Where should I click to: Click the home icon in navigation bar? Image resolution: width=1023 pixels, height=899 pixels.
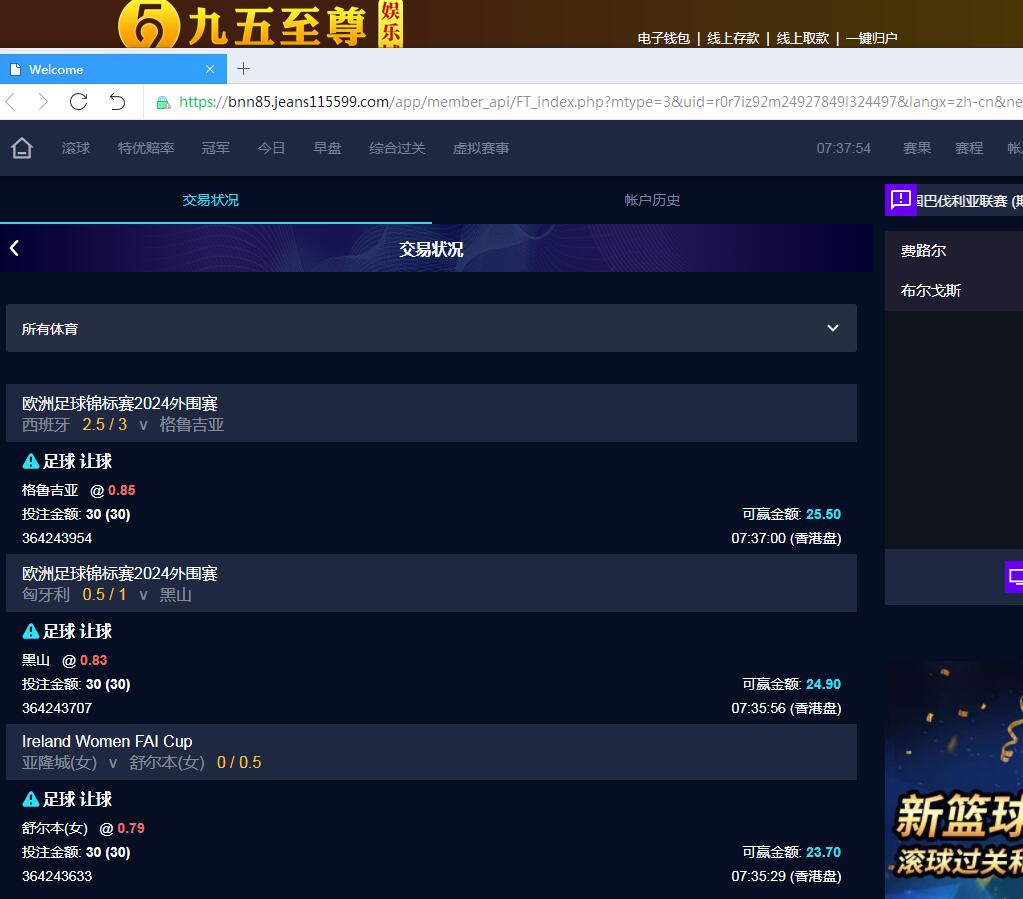point(22,148)
